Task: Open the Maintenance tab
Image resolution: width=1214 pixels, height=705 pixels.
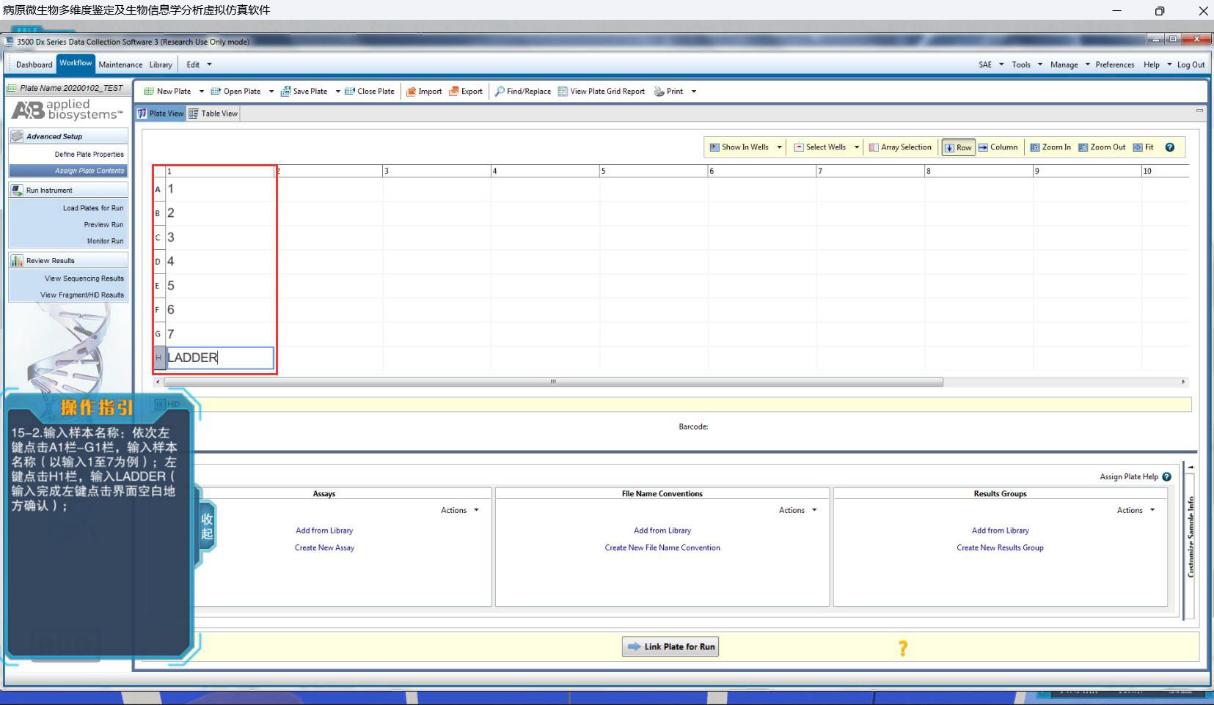Action: 119,65
